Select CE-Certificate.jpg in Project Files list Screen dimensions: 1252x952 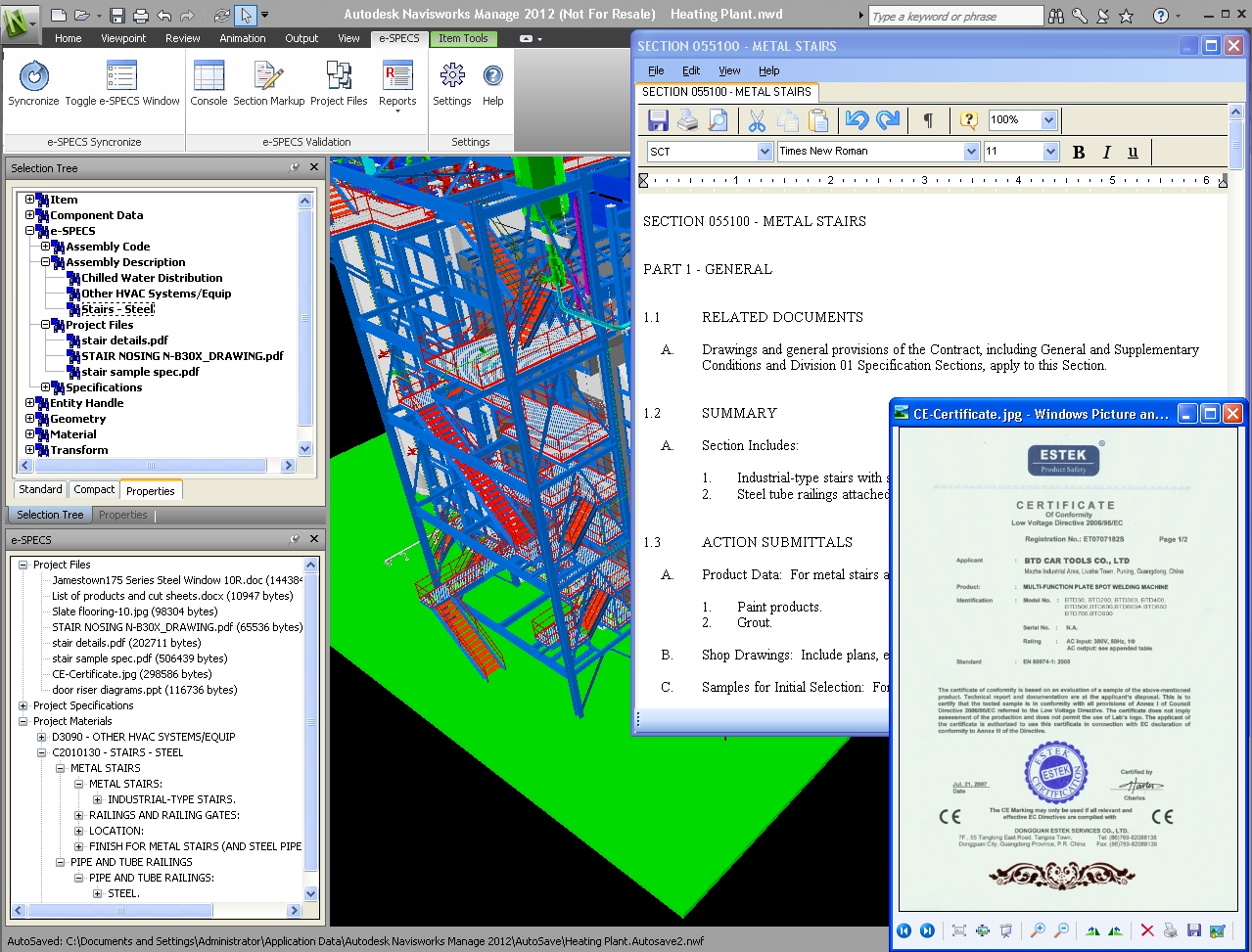coord(132,674)
